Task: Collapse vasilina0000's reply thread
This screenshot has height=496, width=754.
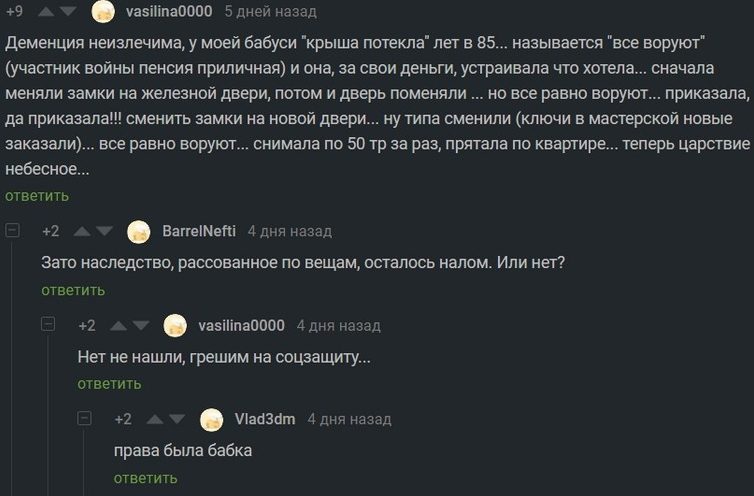Action: point(50,326)
